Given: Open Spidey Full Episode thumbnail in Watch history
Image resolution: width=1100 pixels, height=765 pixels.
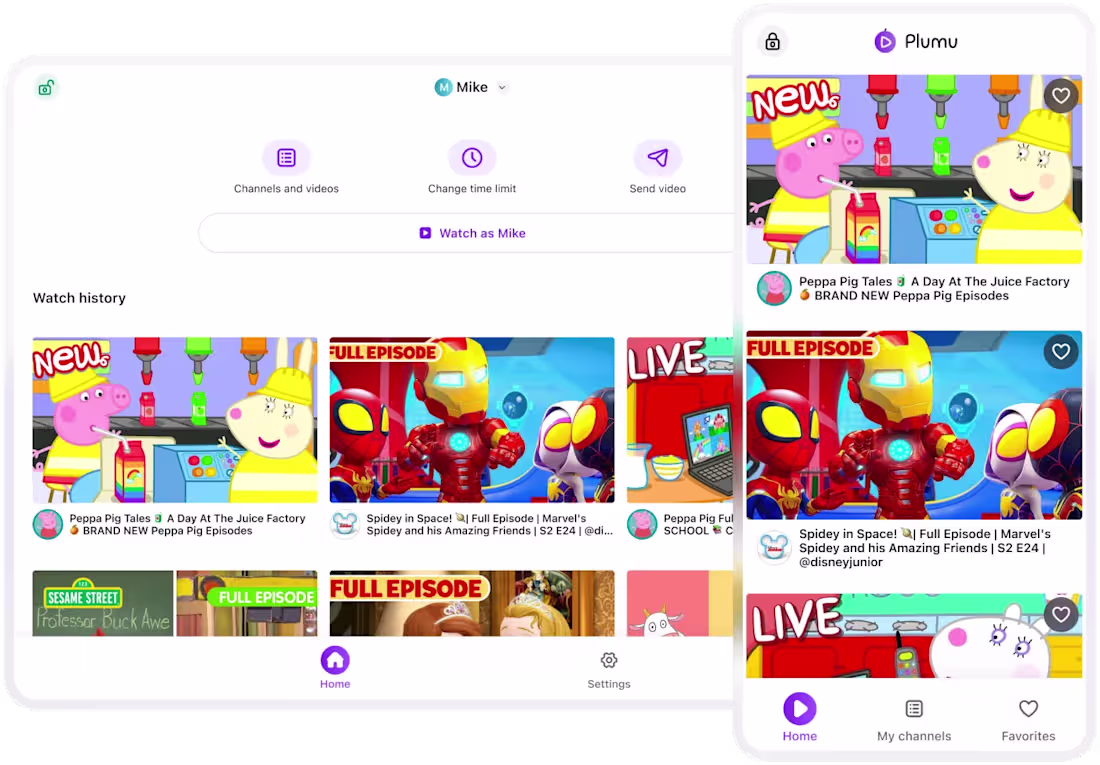Looking at the screenshot, I should pyautogui.click(x=472, y=420).
